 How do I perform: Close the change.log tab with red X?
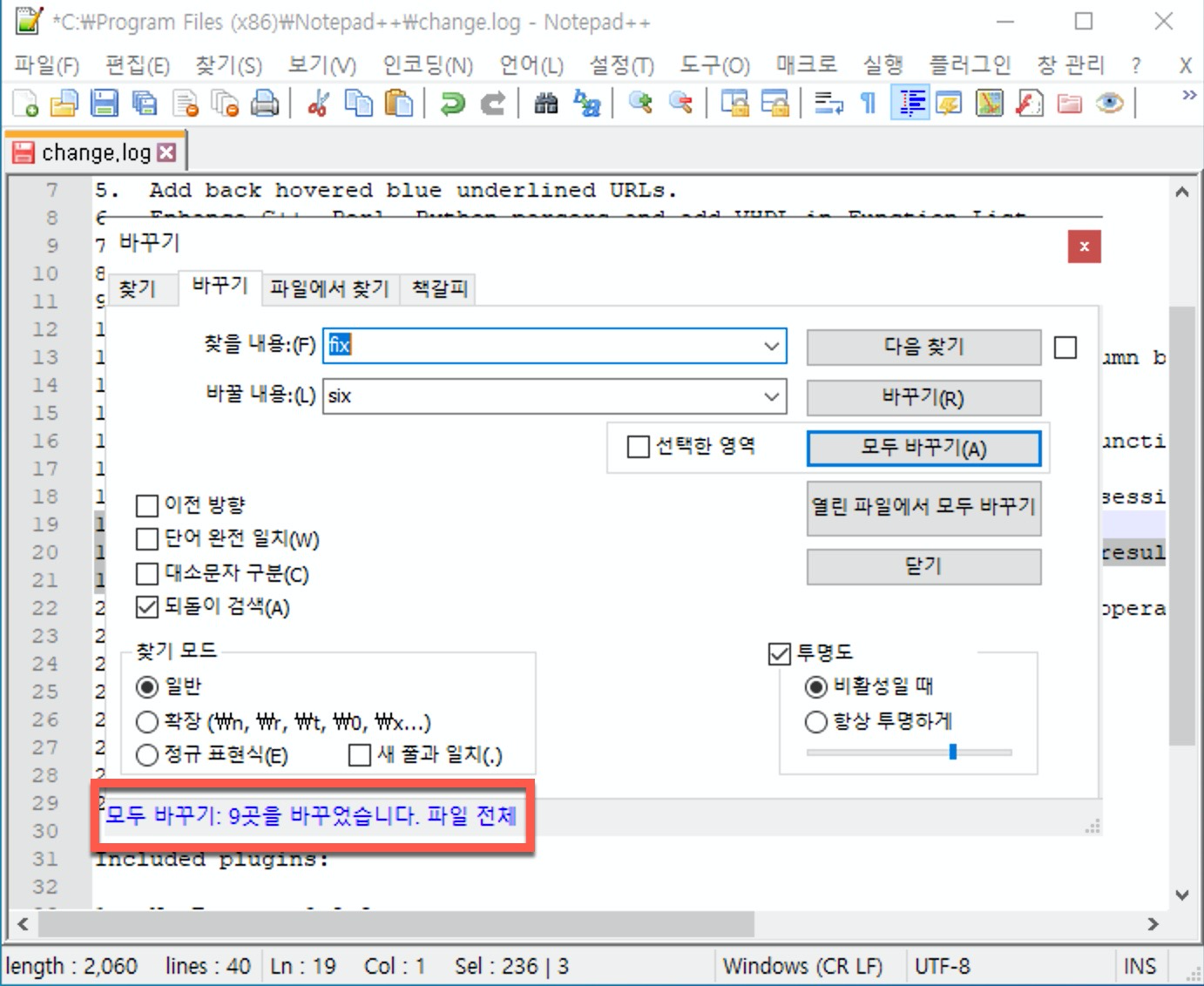click(x=166, y=152)
